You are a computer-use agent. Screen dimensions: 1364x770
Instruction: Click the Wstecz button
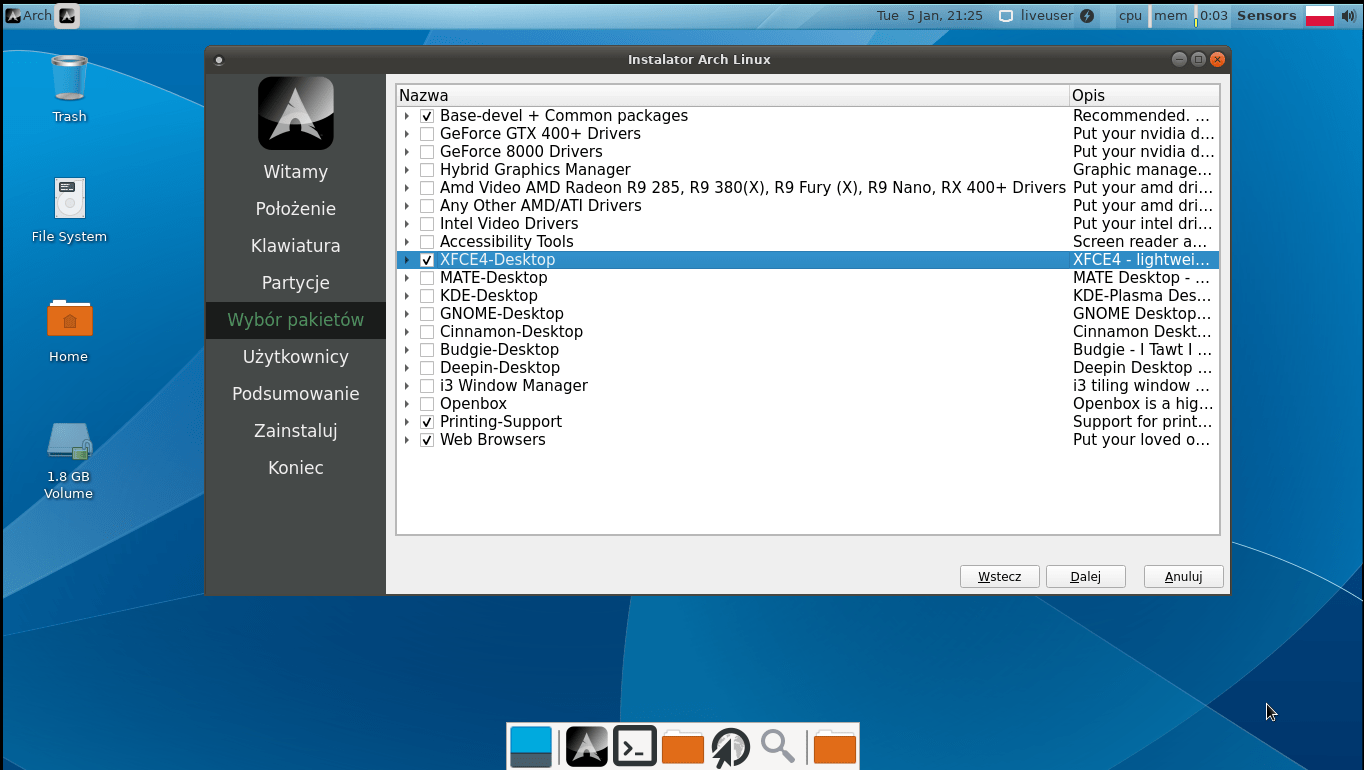[999, 577]
